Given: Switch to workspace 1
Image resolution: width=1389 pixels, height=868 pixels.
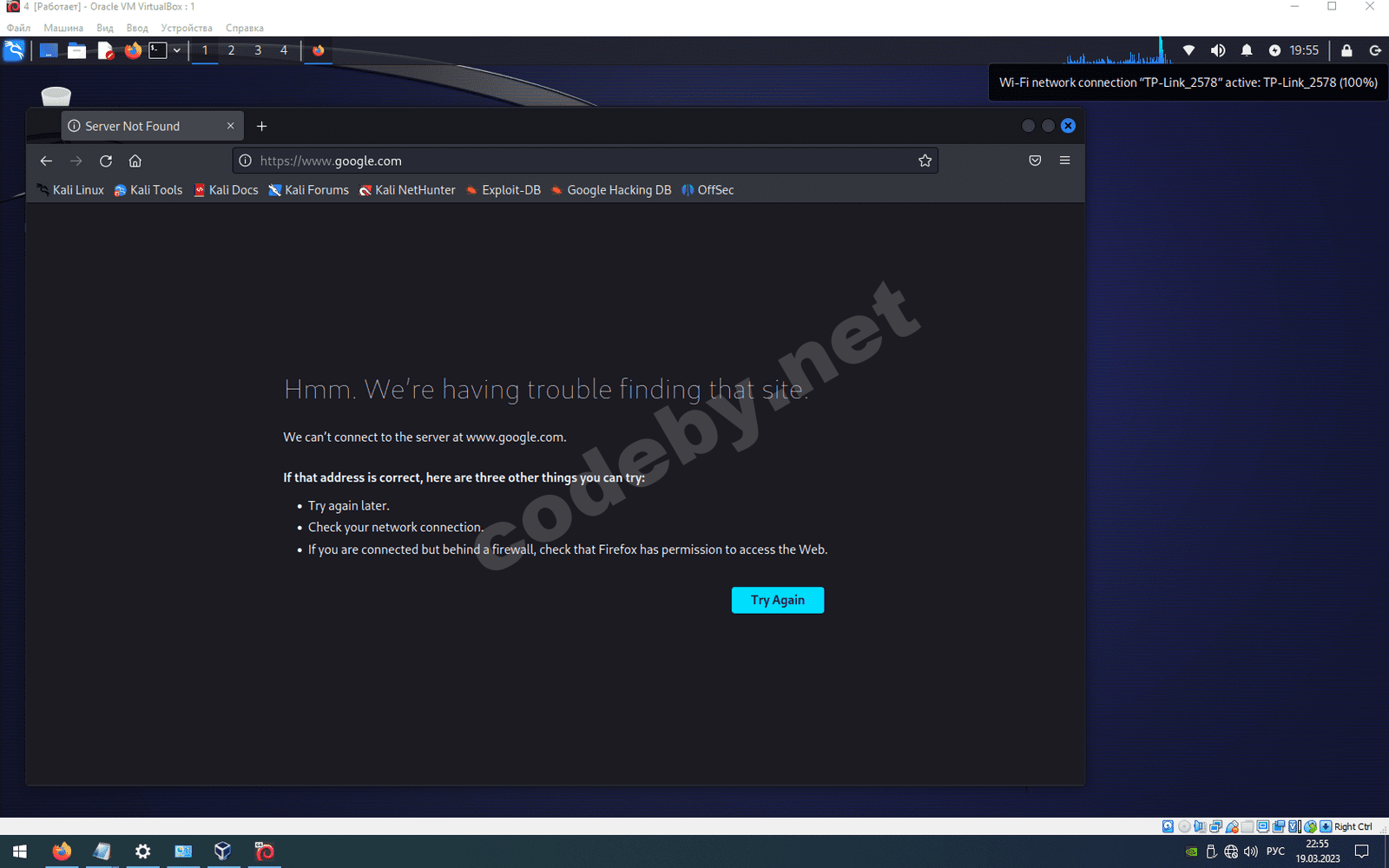Looking at the screenshot, I should point(205,50).
